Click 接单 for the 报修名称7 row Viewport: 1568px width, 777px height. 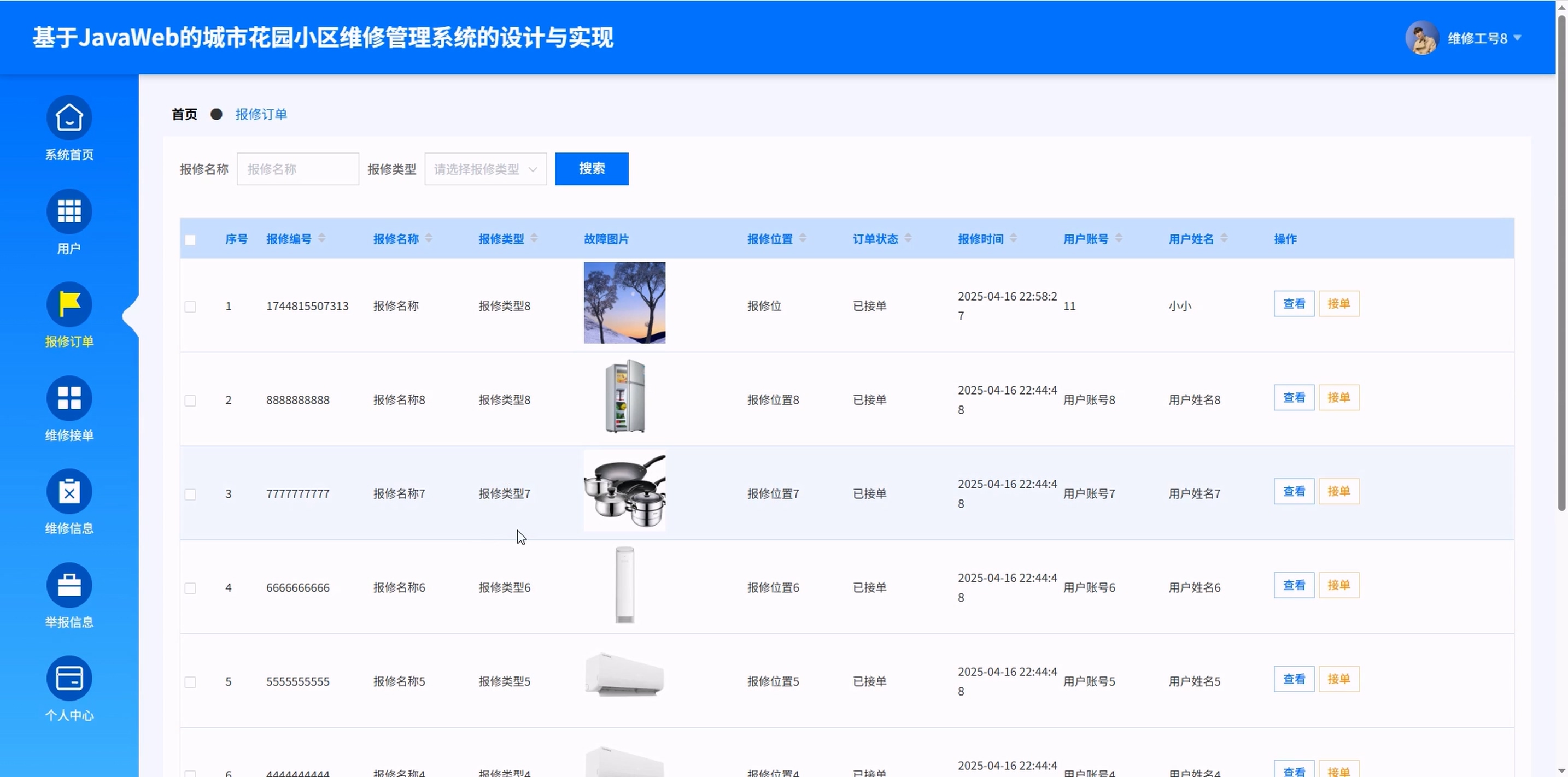[1338, 491]
